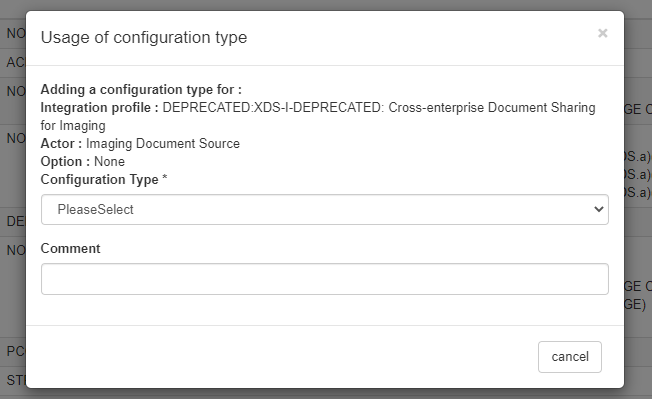Click the cancel button
The height and width of the screenshot is (399, 652).
point(570,357)
